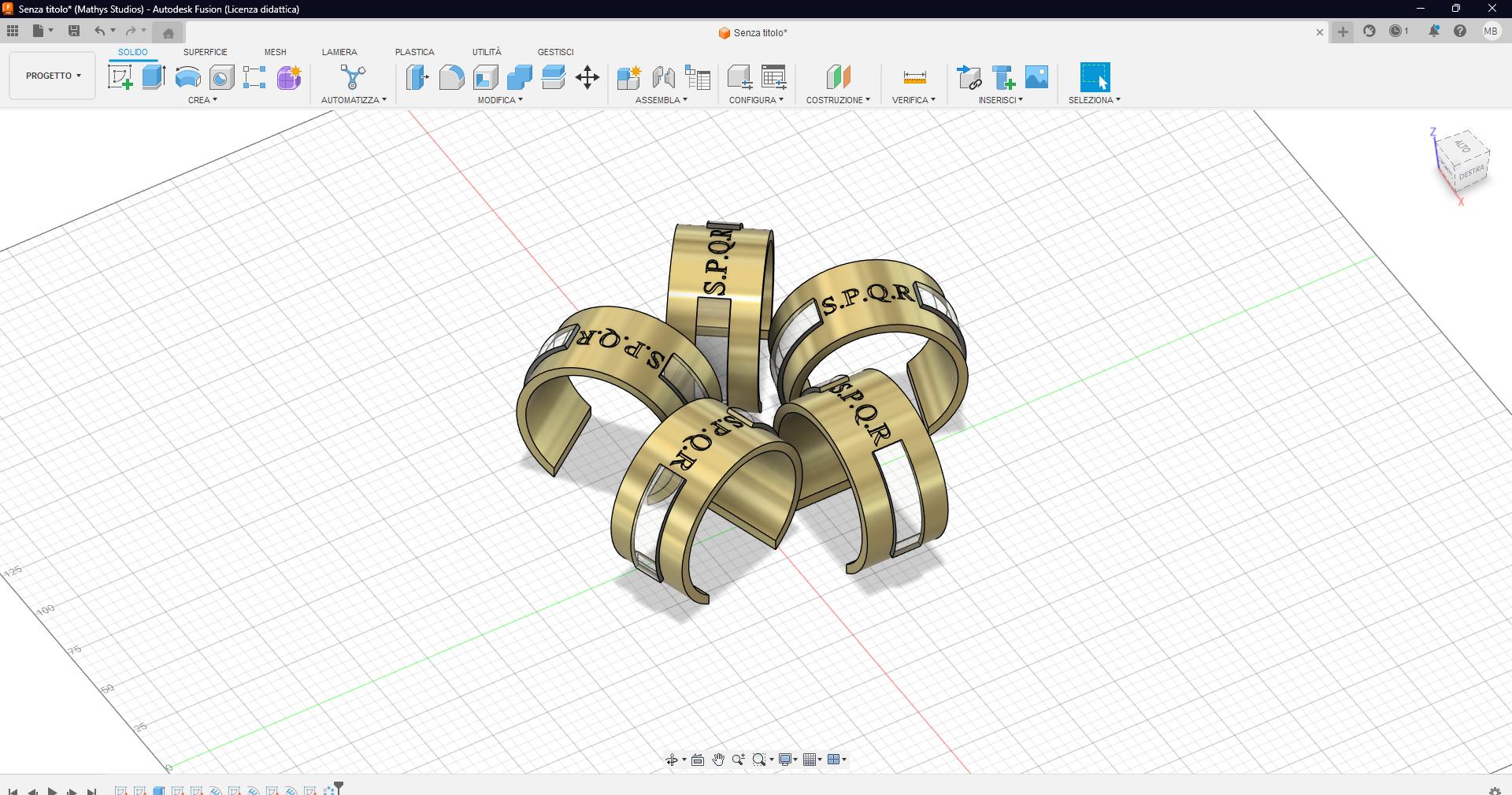Open the PROGETTO workspace dropdown
Screen dimensions: 1512x795
[53, 76]
